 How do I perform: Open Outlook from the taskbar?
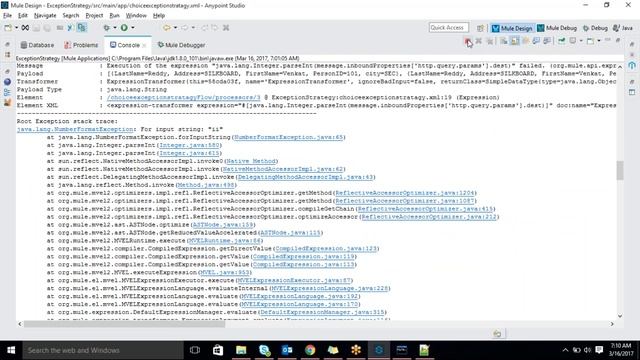pos(287,350)
